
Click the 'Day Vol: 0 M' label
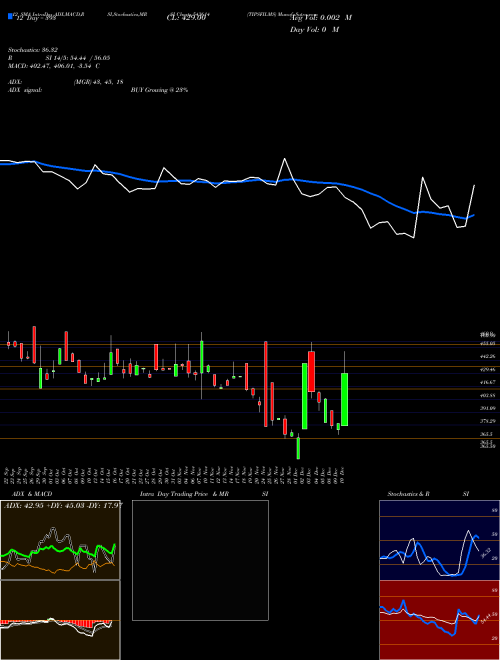pos(314,29)
